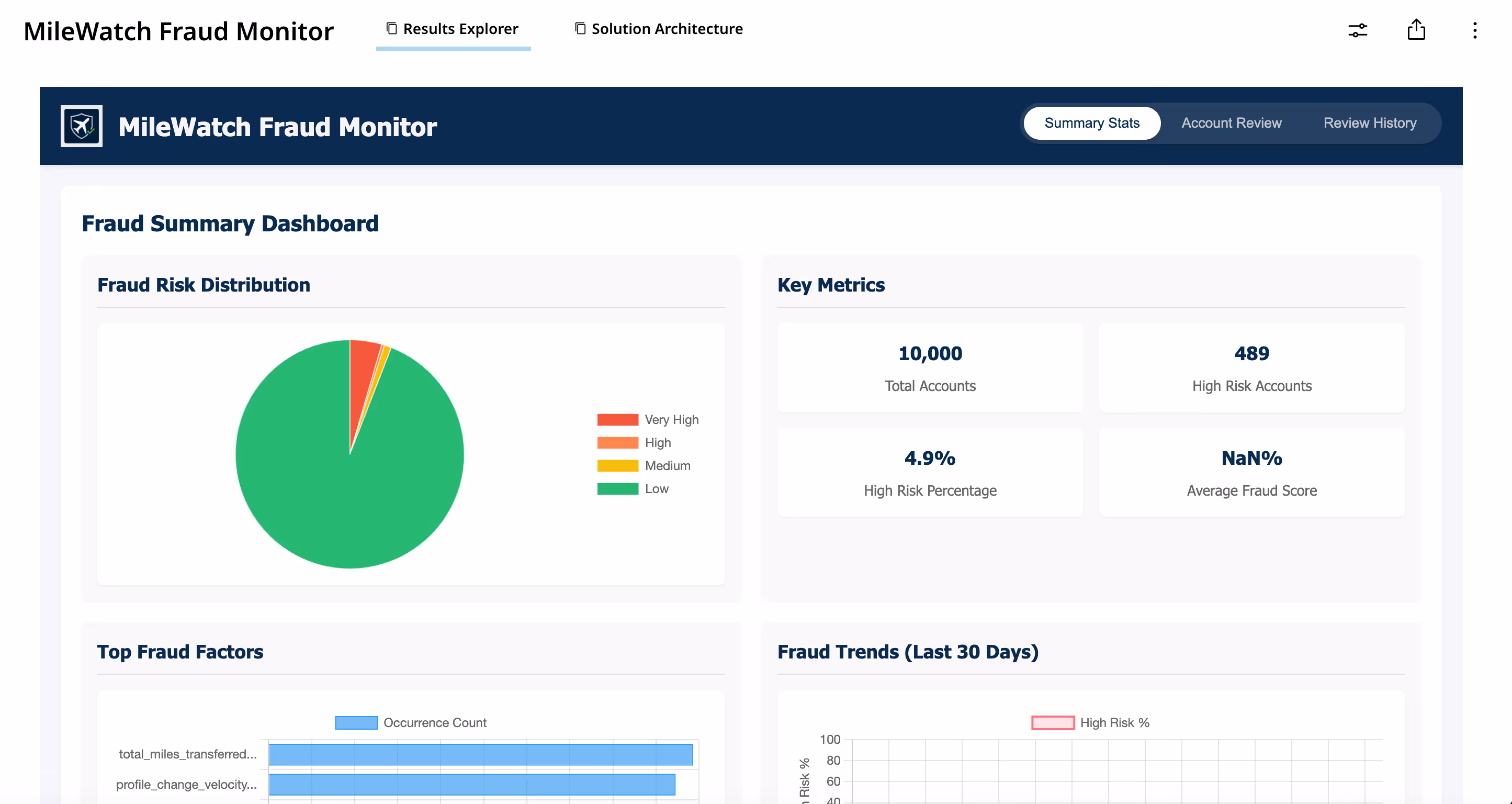Click the Solution Architecture page icon
This screenshot has width=1512, height=804.
[x=580, y=29]
